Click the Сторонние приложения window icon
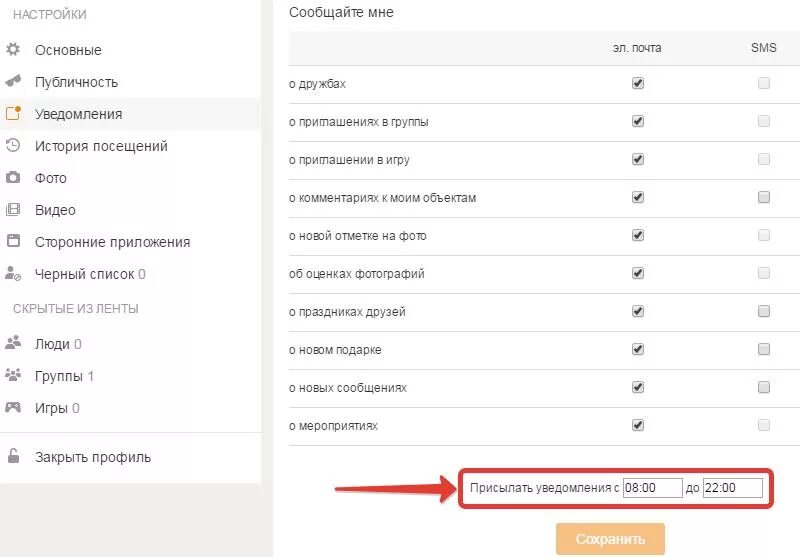Image resolution: width=800 pixels, height=557 pixels. (13, 241)
